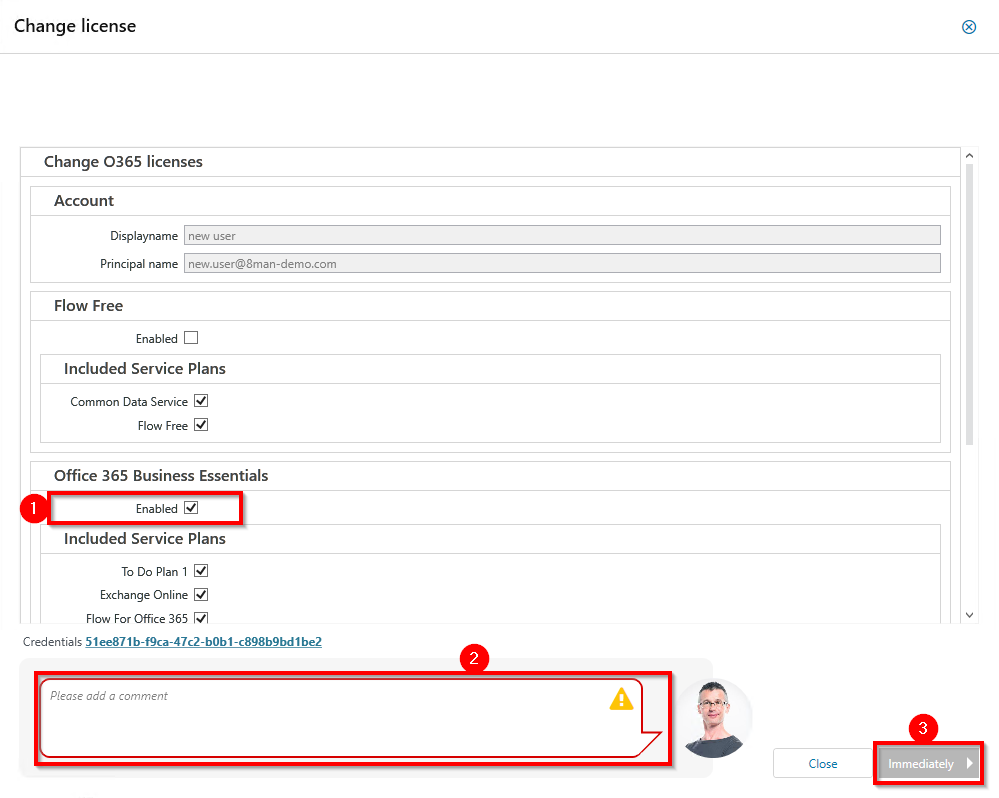Image resolution: width=999 pixels, height=798 pixels.
Task: Click the scroll up arrow of license list
Action: click(969, 156)
